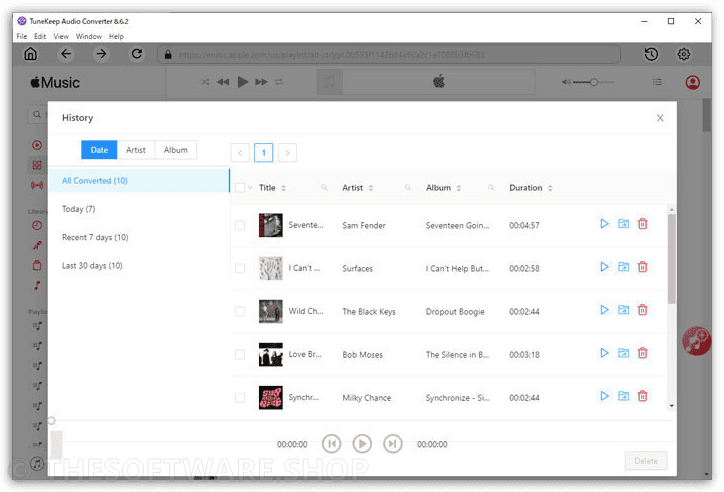Open output folder for Surfaces track

coord(623,267)
